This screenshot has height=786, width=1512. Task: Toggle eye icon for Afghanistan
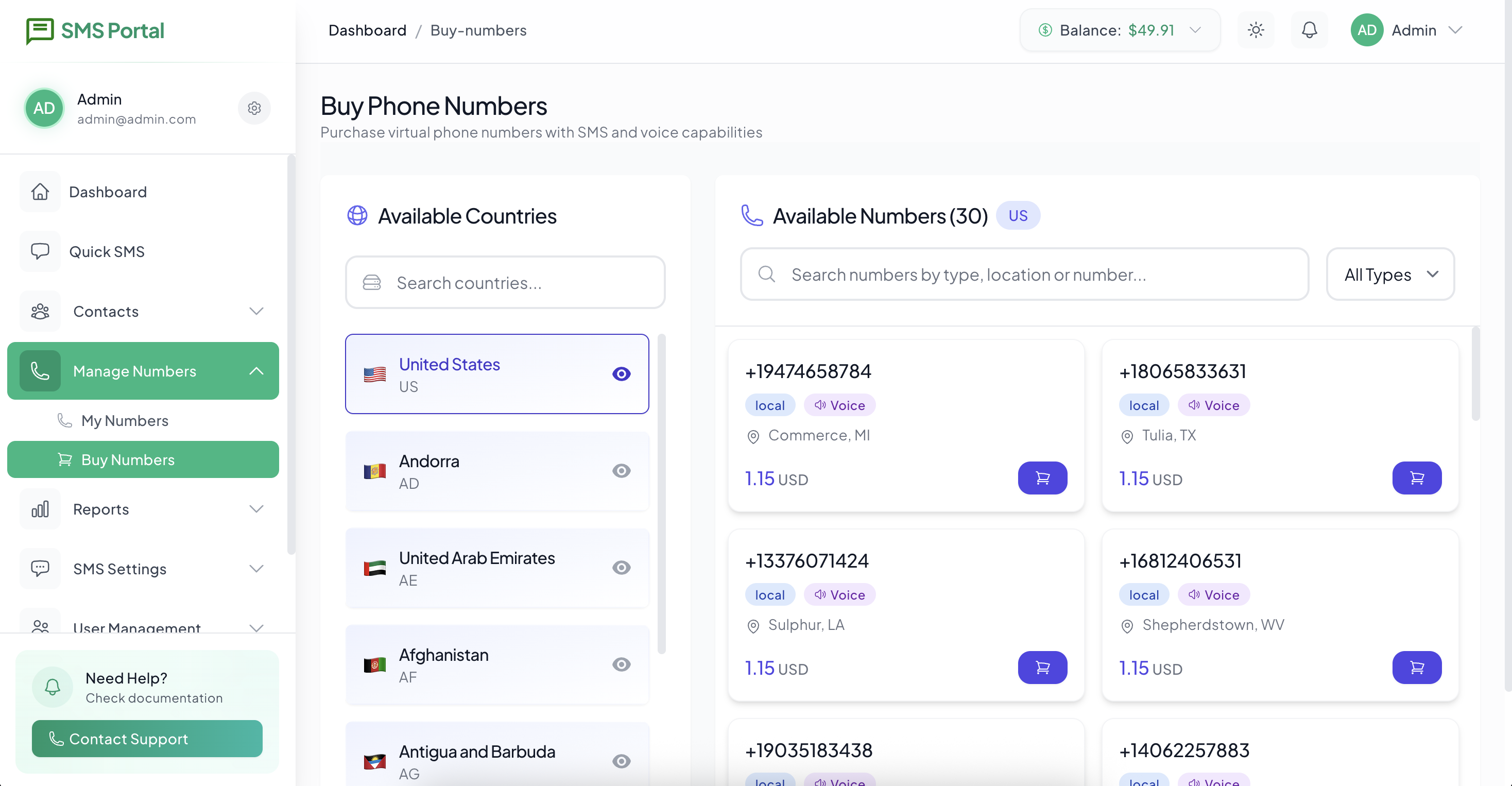[x=621, y=664]
